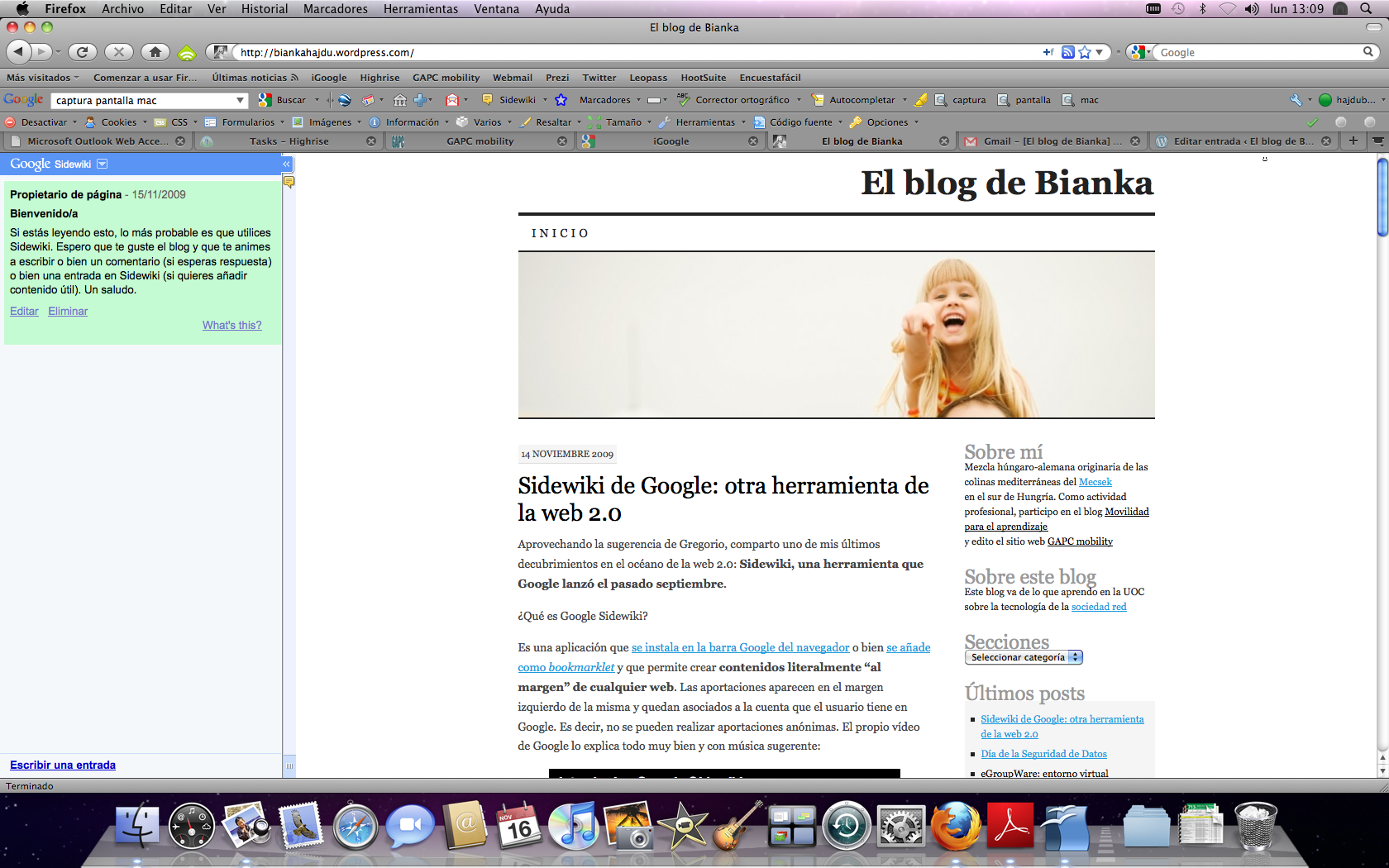Image resolution: width=1389 pixels, height=868 pixels.
Task: Switch to the iGoogle tab
Action: point(671,141)
